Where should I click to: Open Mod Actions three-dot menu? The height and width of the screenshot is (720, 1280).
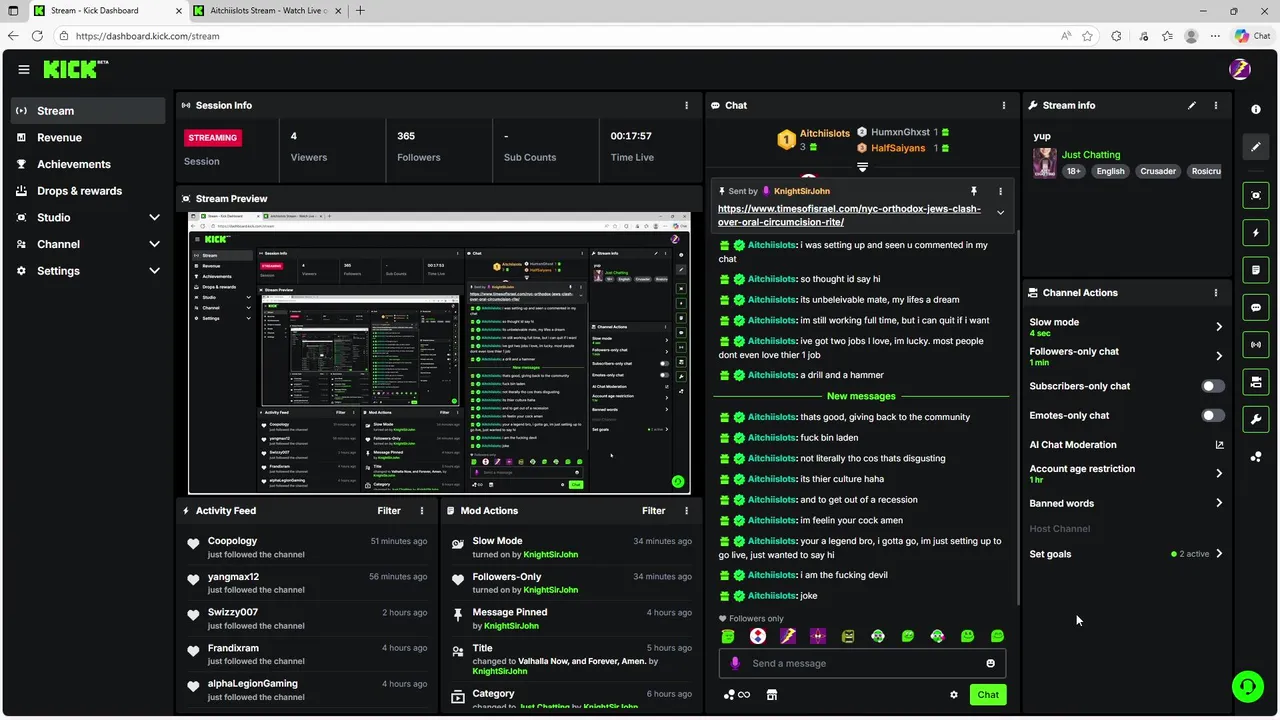[686, 511]
